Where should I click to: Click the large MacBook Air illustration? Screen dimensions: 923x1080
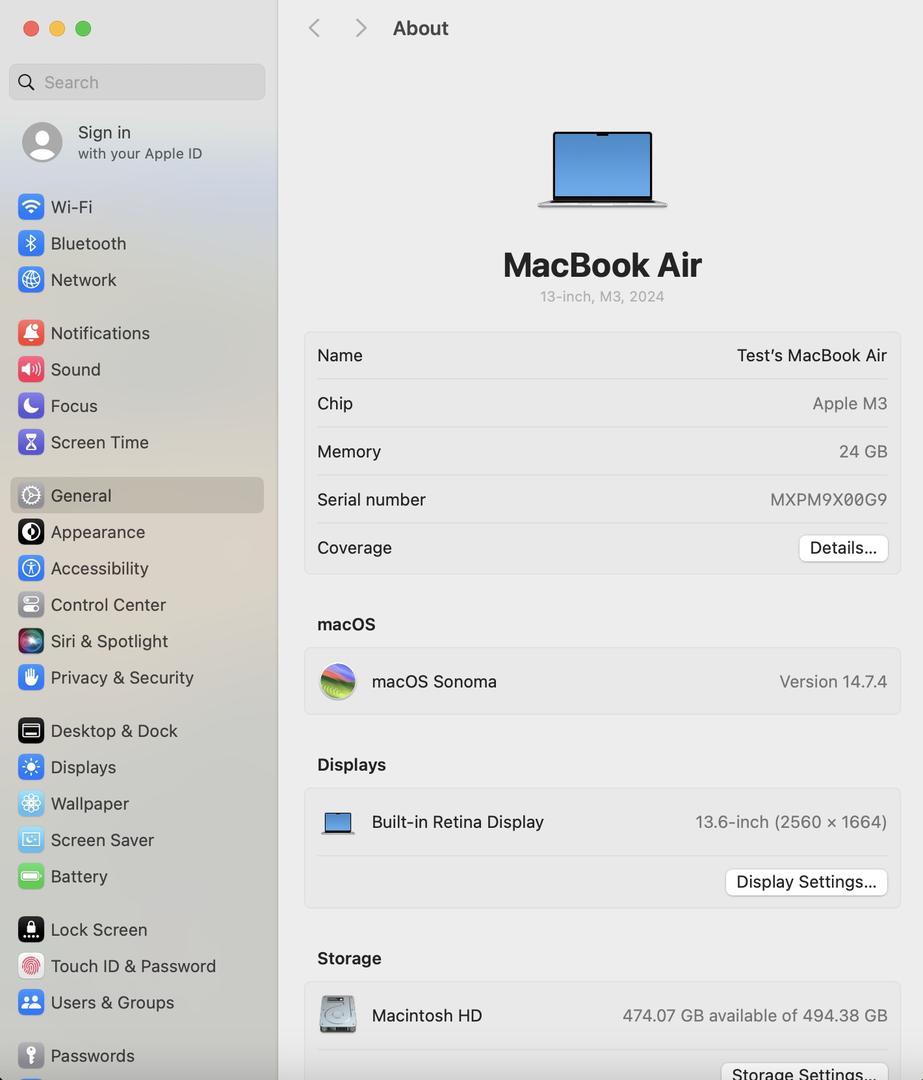coord(603,169)
